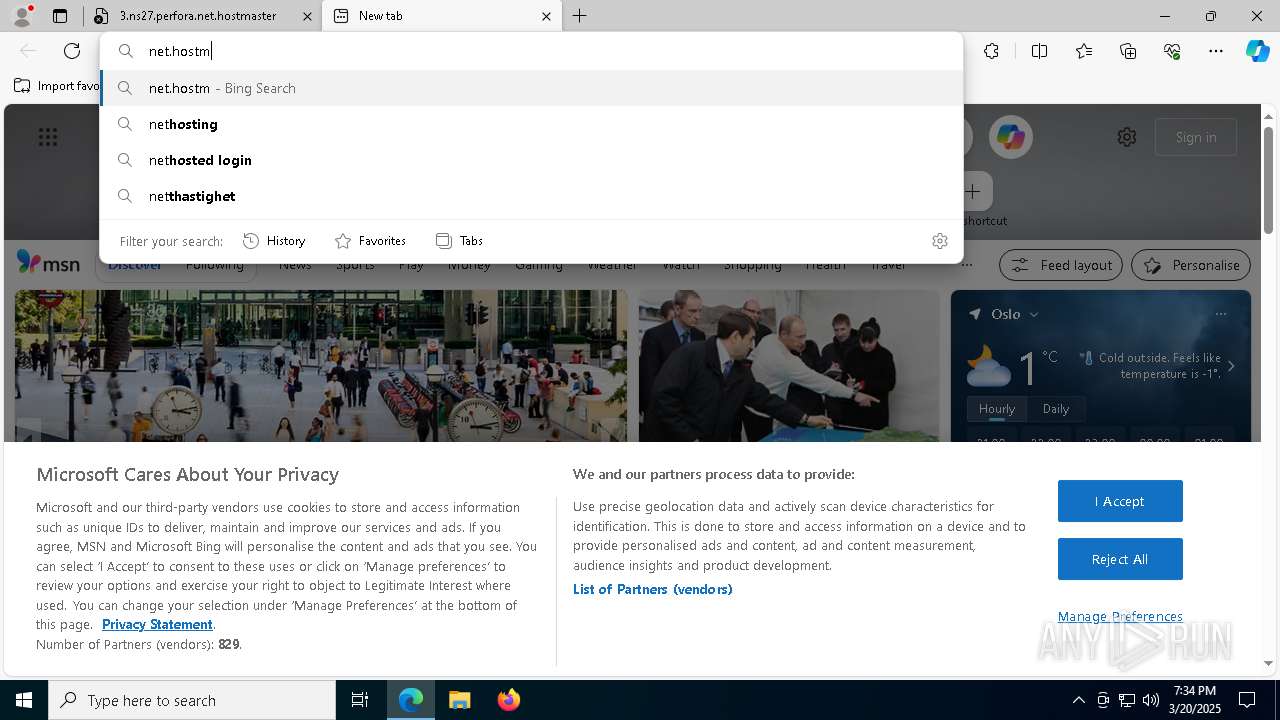Open the MSN apps grid icon
Image resolution: width=1280 pixels, height=720 pixels.
click(x=48, y=137)
